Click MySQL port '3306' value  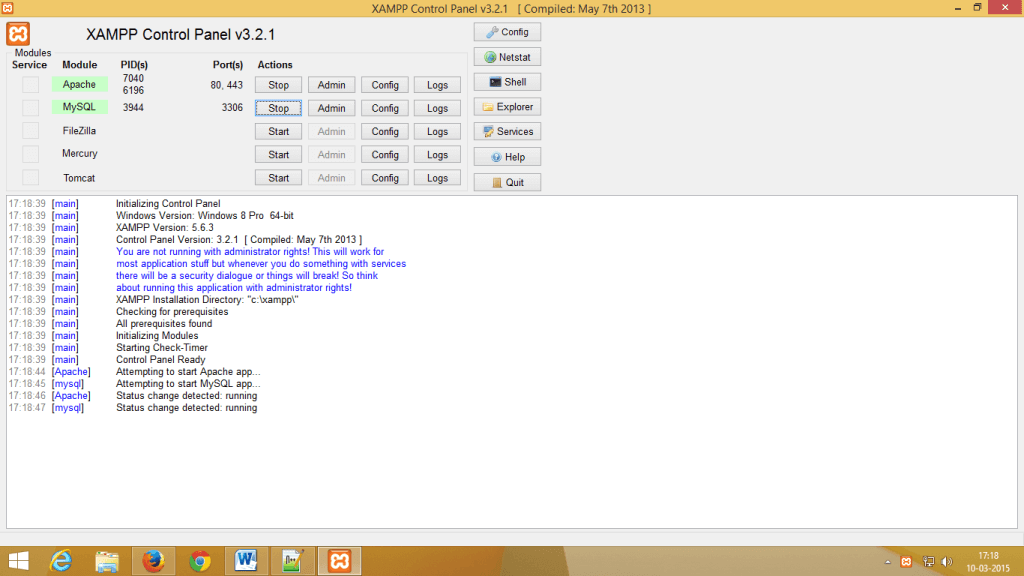[232, 108]
